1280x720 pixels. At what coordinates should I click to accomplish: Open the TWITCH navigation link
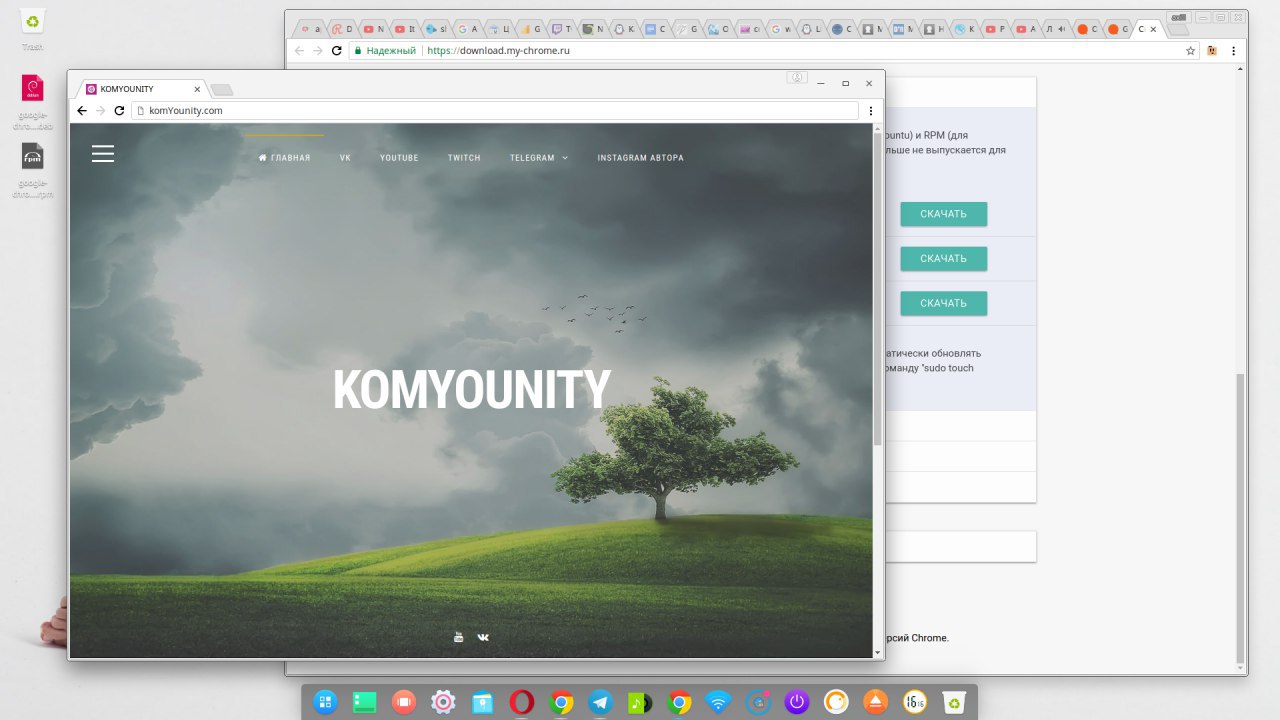coord(464,158)
